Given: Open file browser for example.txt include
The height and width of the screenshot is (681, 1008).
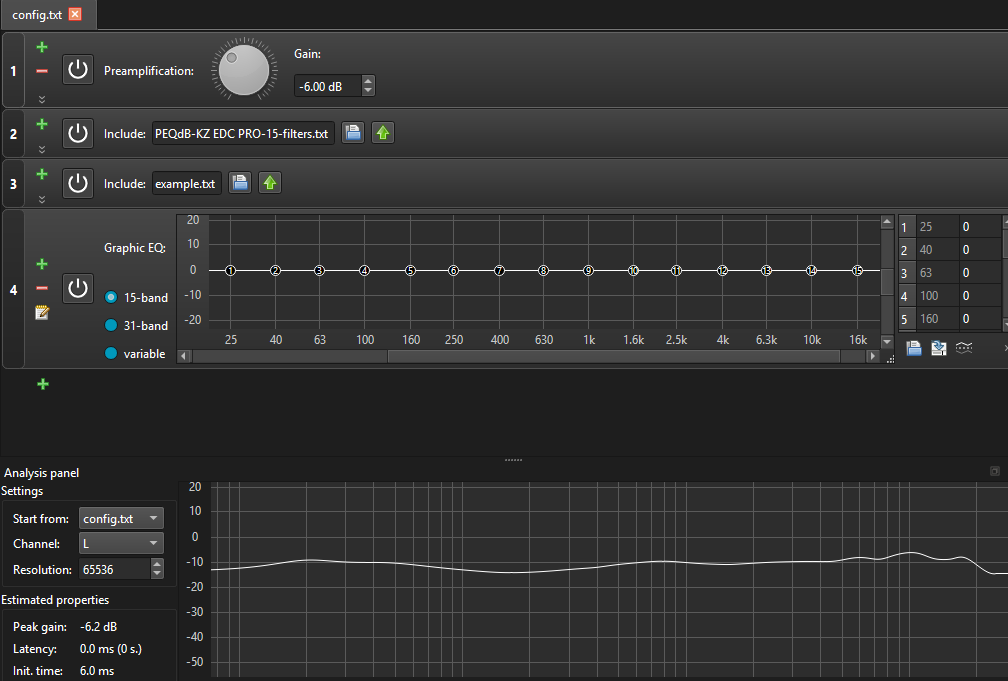Looking at the screenshot, I should point(240,183).
